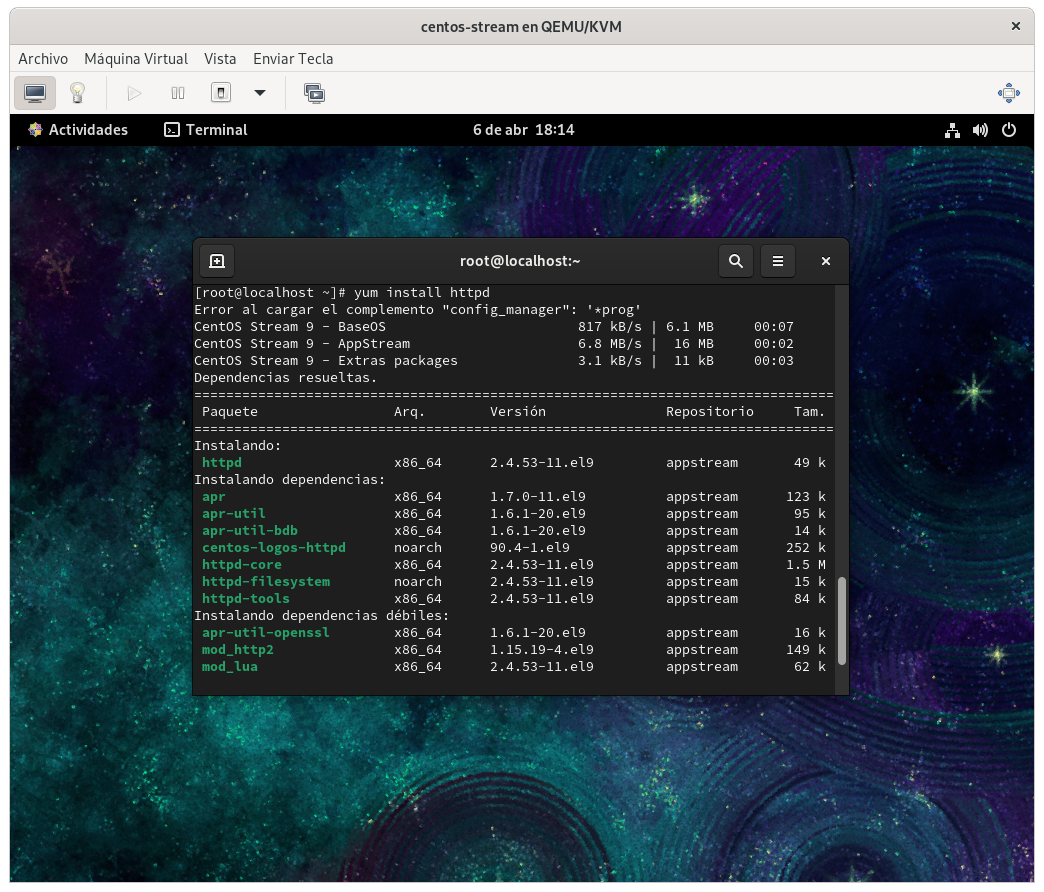Open the Máquina Virtual menu
The height and width of the screenshot is (892, 1044).
(x=136, y=59)
